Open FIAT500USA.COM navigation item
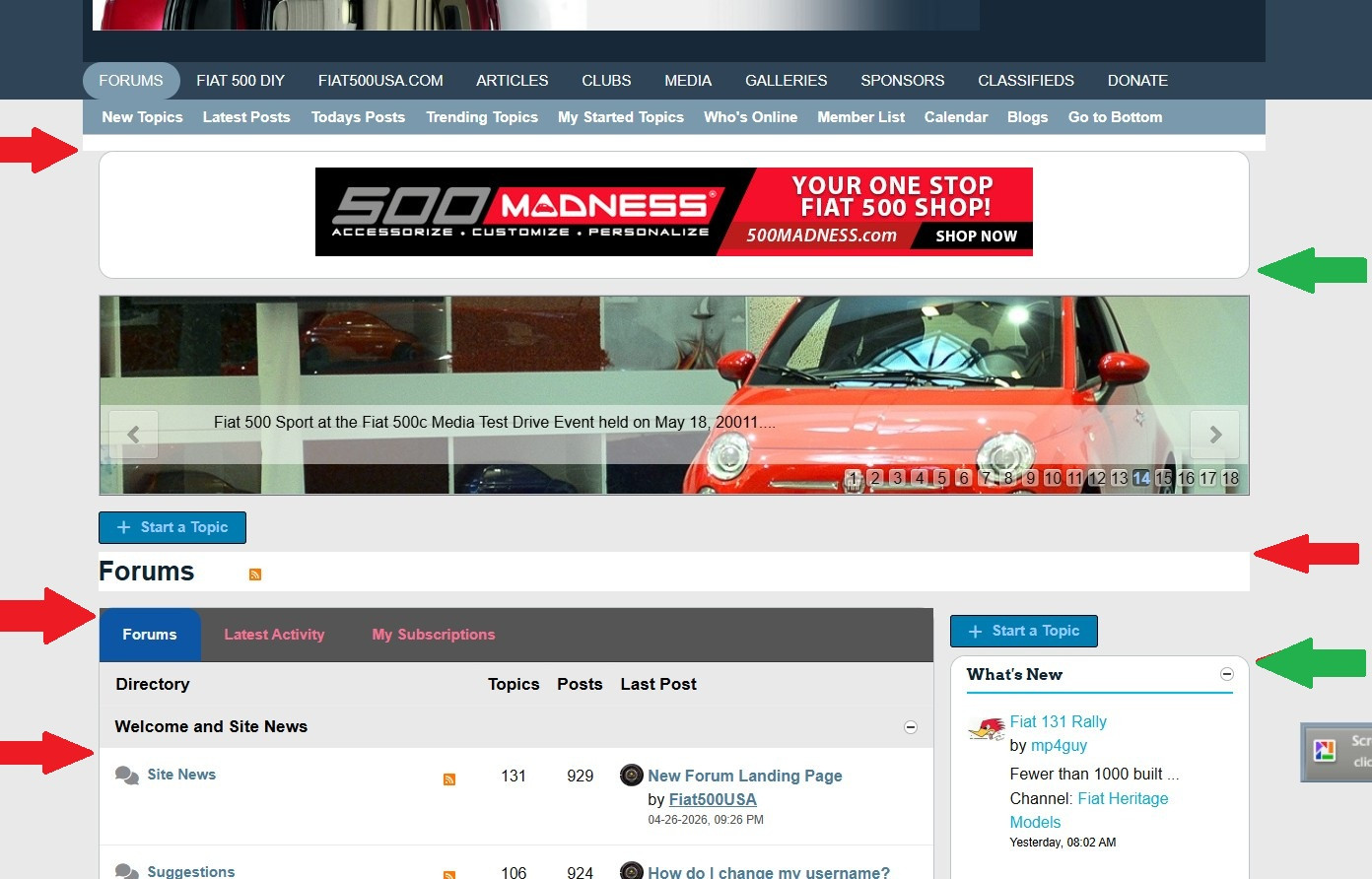 380,81
